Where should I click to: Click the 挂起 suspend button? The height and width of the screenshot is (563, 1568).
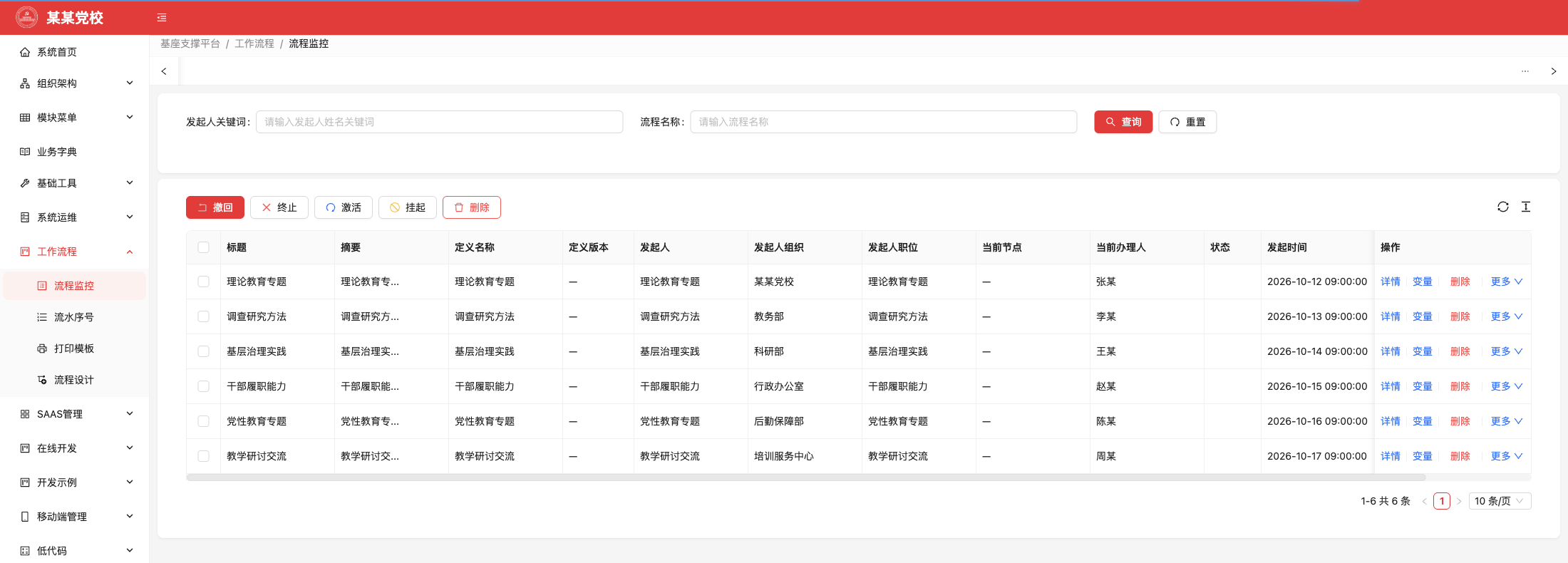tap(408, 207)
